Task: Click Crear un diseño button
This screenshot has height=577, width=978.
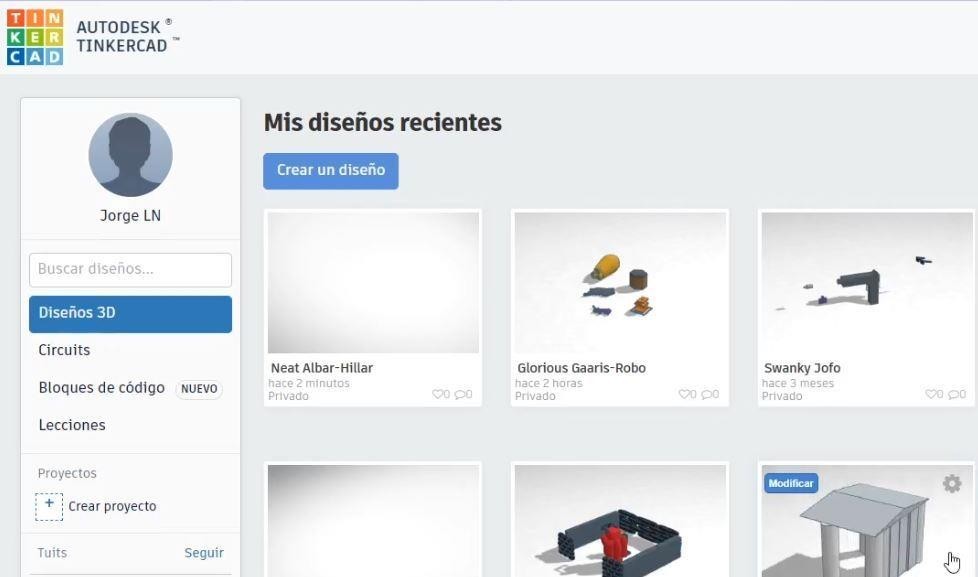Action: click(331, 170)
